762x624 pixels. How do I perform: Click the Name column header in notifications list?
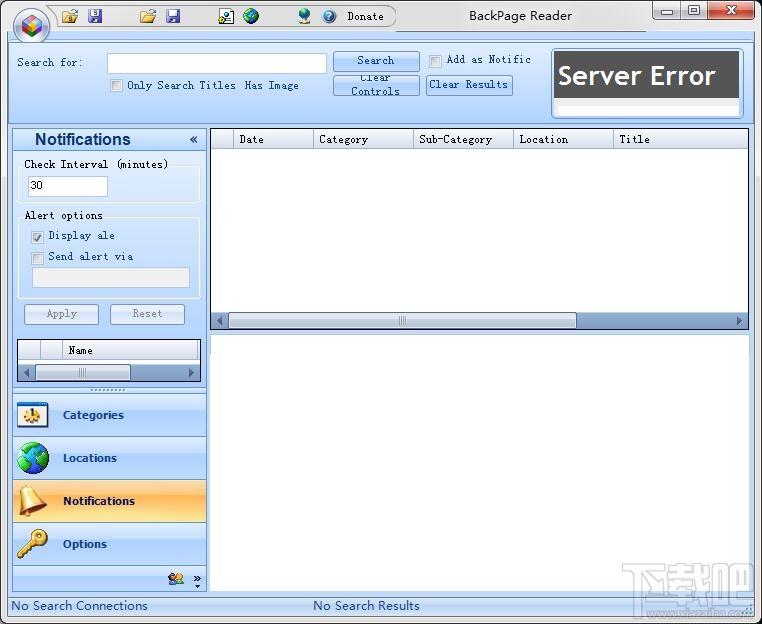tap(130, 350)
